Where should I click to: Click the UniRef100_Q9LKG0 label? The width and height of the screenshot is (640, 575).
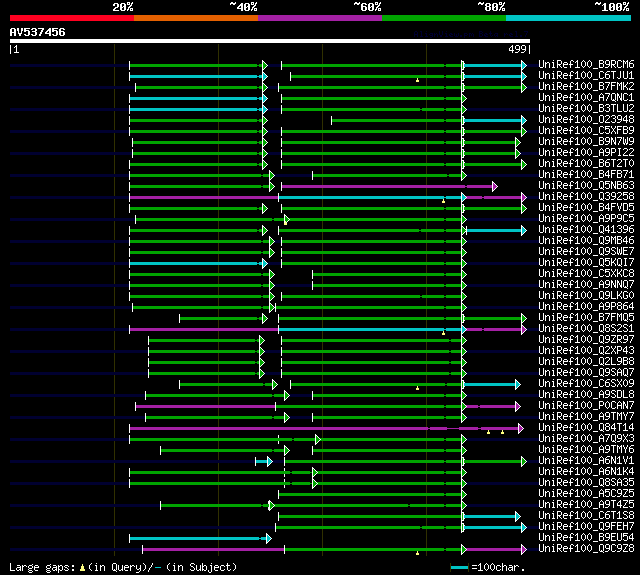tap(586, 296)
